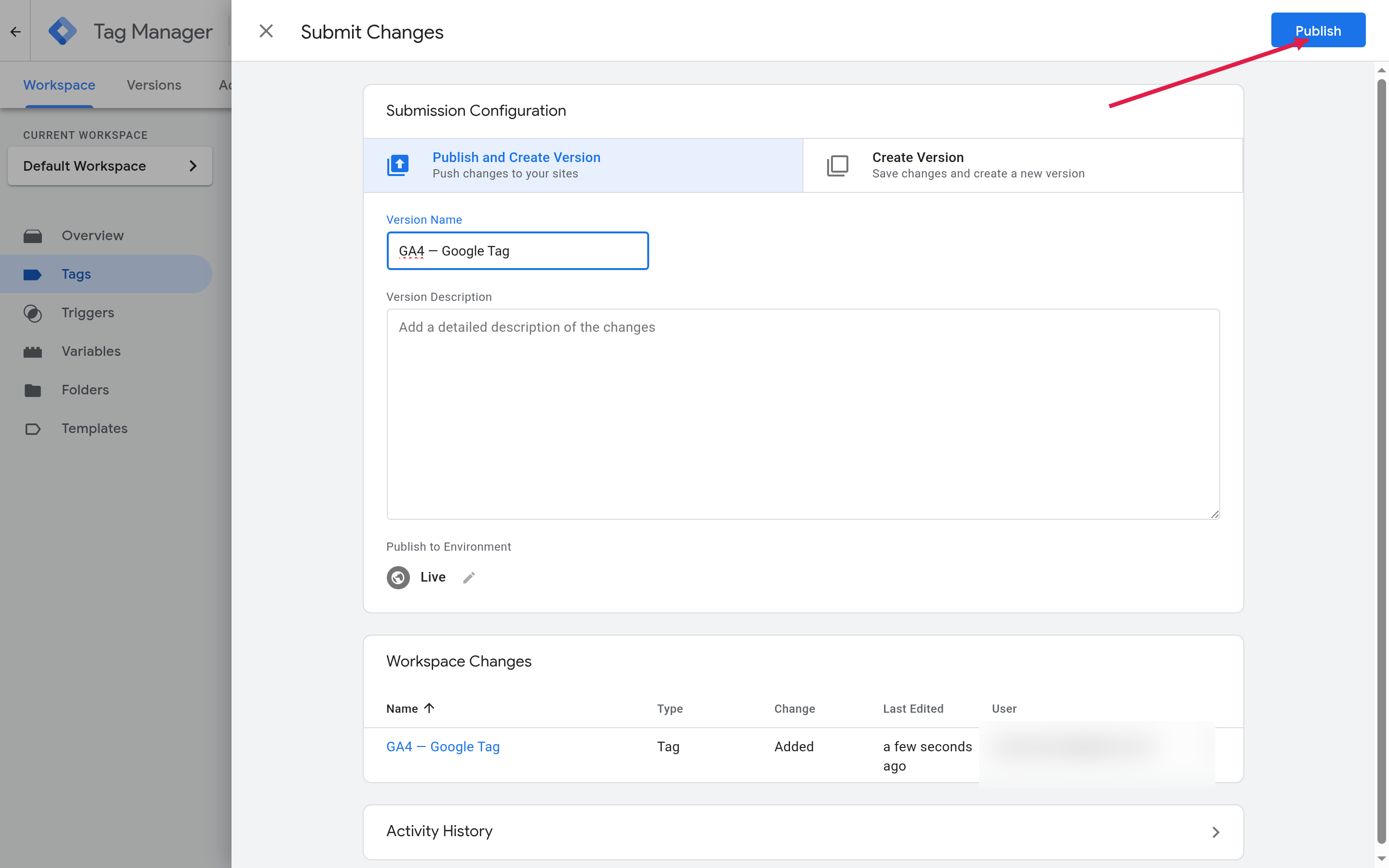Expand the Activity History section
This screenshot has height=868, width=1389.
point(803,831)
